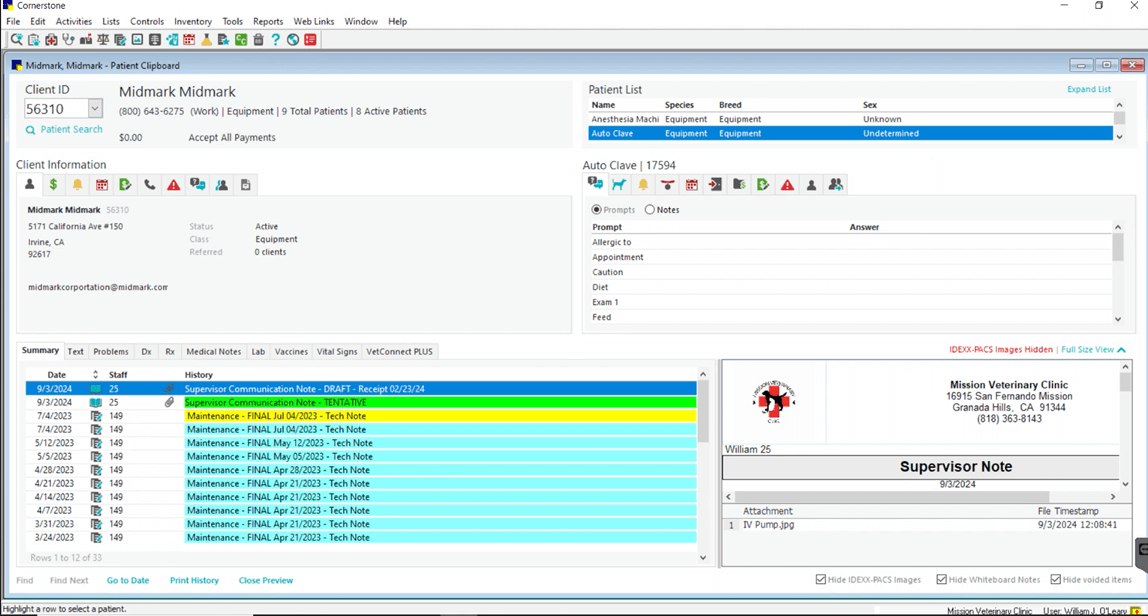Uncheck Hide Whiteboard Notes

click(x=941, y=578)
